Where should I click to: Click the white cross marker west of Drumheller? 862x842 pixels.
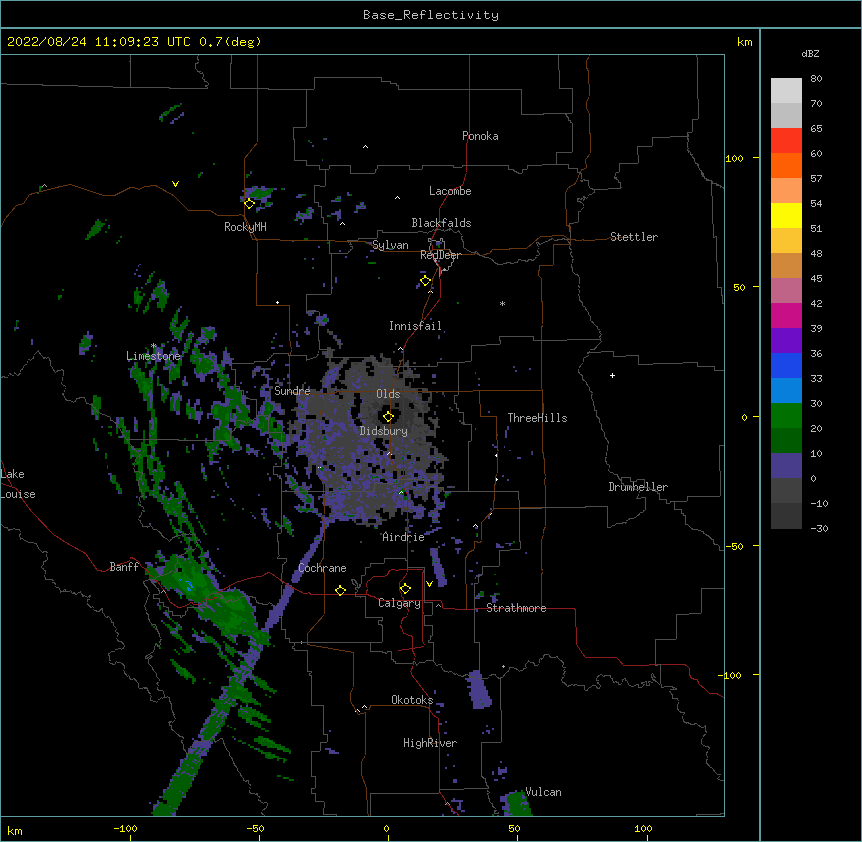coord(612,375)
